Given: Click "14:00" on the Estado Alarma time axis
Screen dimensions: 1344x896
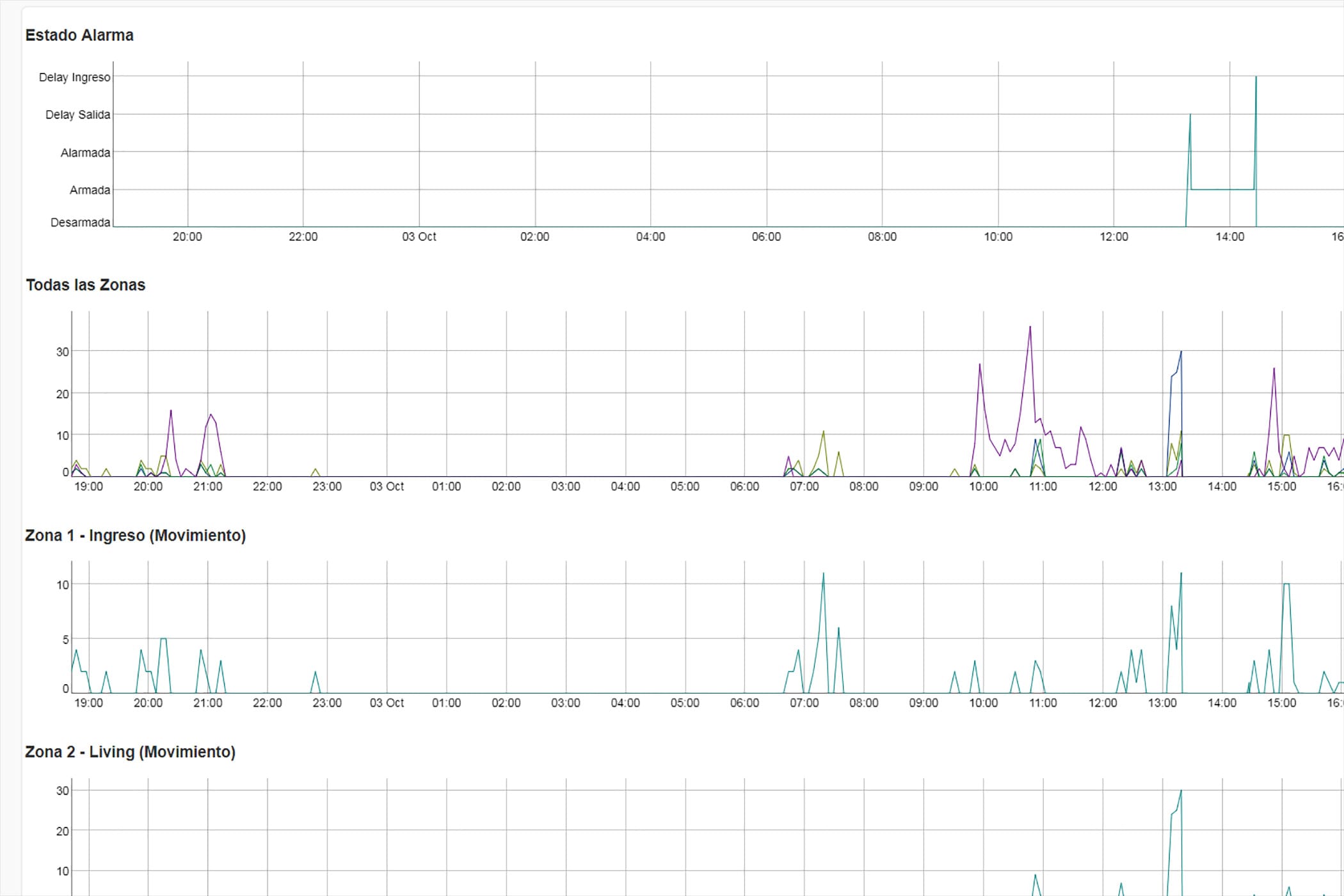Looking at the screenshot, I should (1230, 237).
